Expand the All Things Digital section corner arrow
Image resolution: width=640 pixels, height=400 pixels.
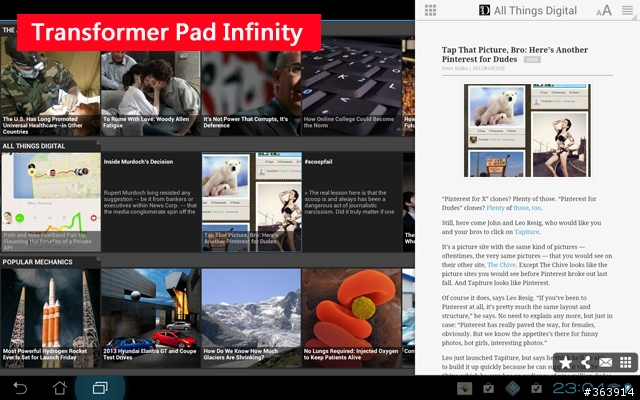pos(98,143)
